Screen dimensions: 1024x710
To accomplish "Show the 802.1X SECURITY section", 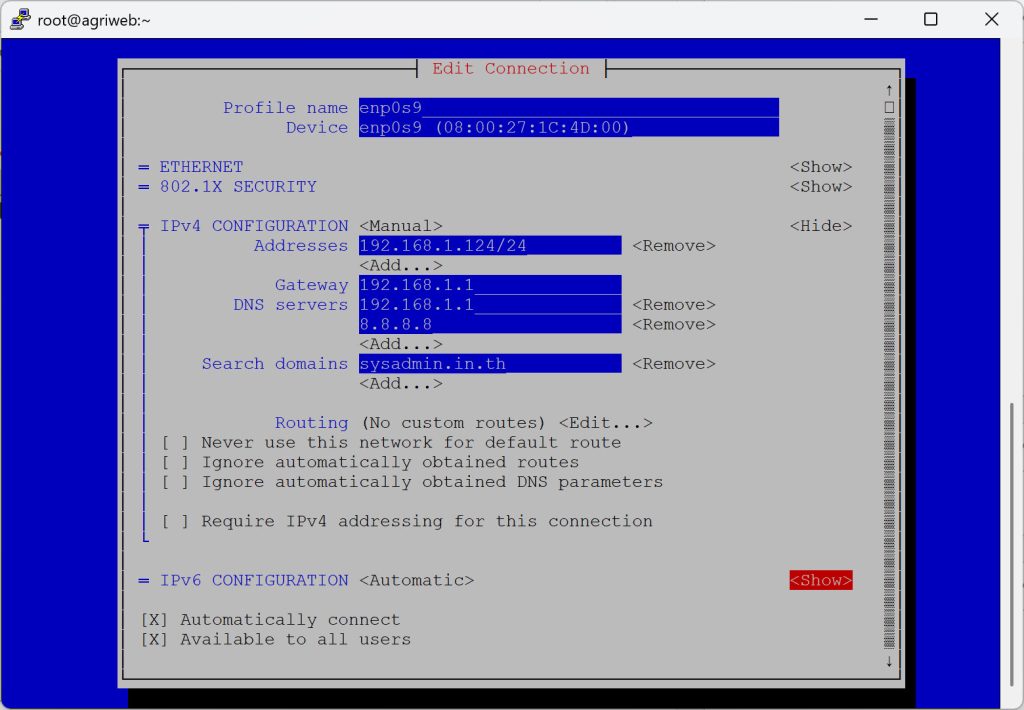I will click(x=820, y=187).
